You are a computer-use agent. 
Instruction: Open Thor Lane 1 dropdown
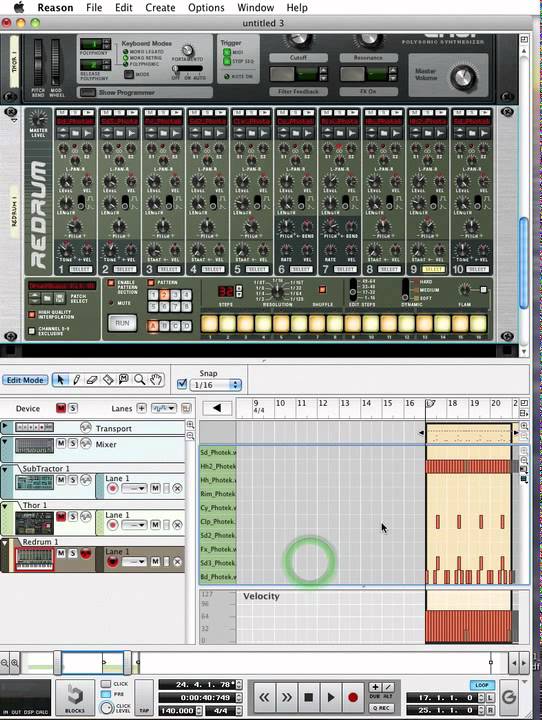coord(134,525)
